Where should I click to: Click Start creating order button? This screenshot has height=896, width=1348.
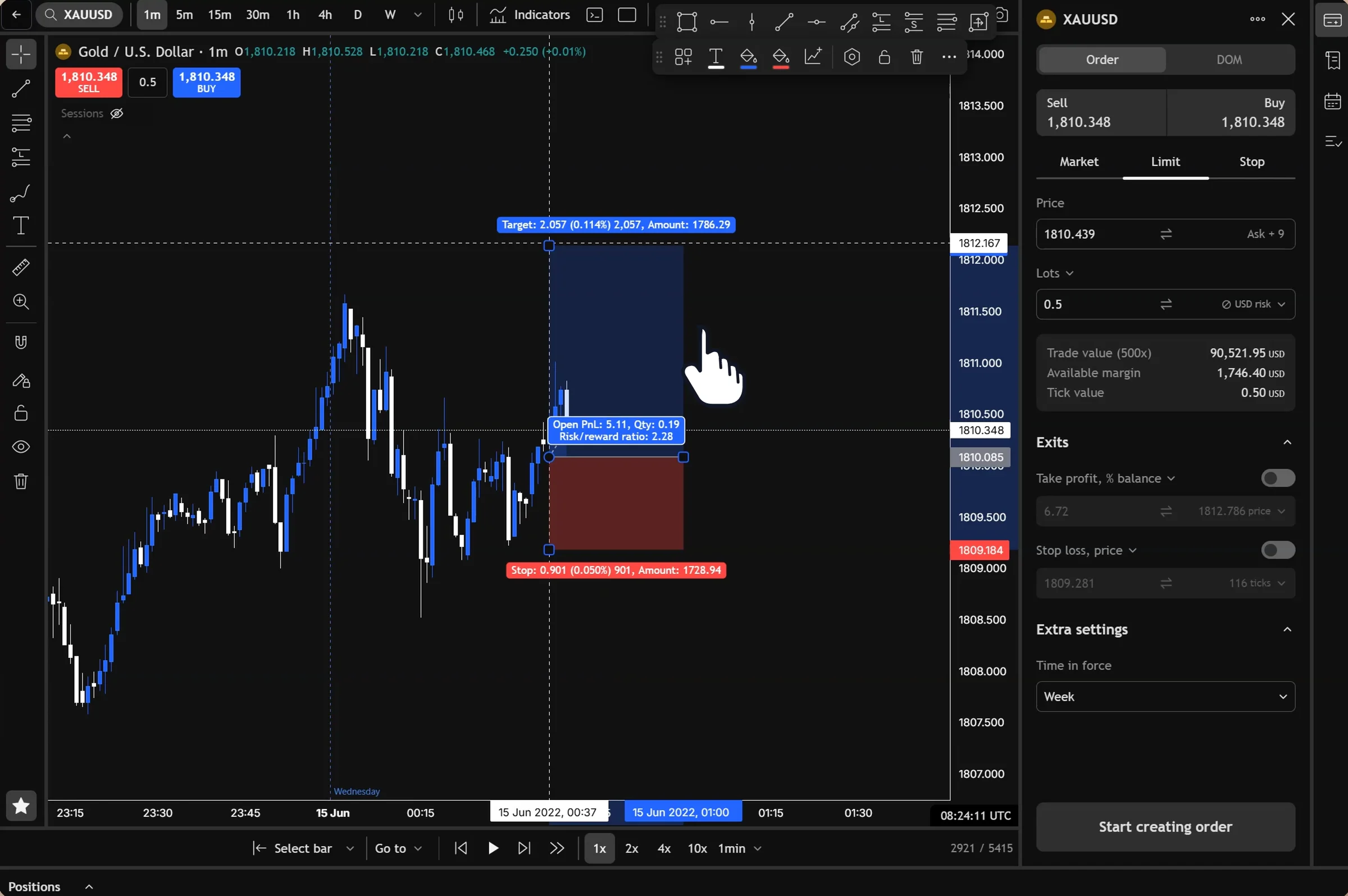point(1165,827)
